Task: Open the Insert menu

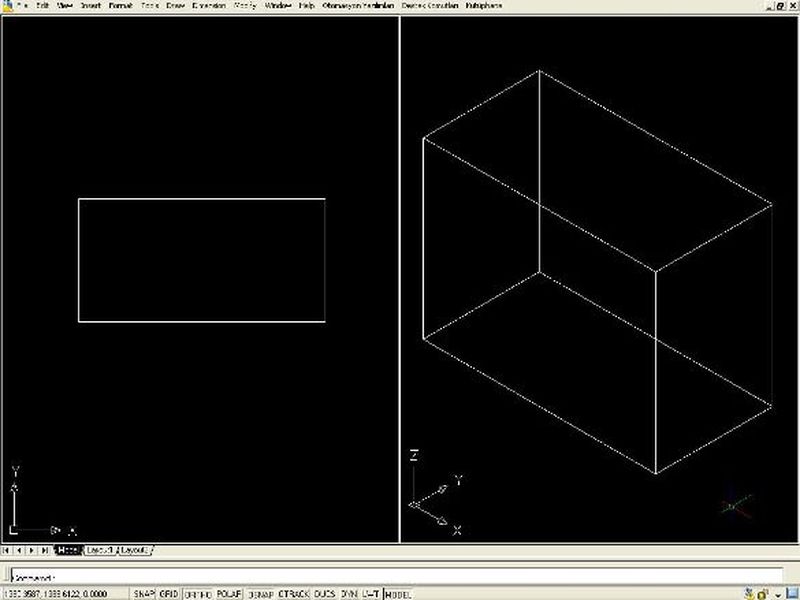Action: pos(91,5)
